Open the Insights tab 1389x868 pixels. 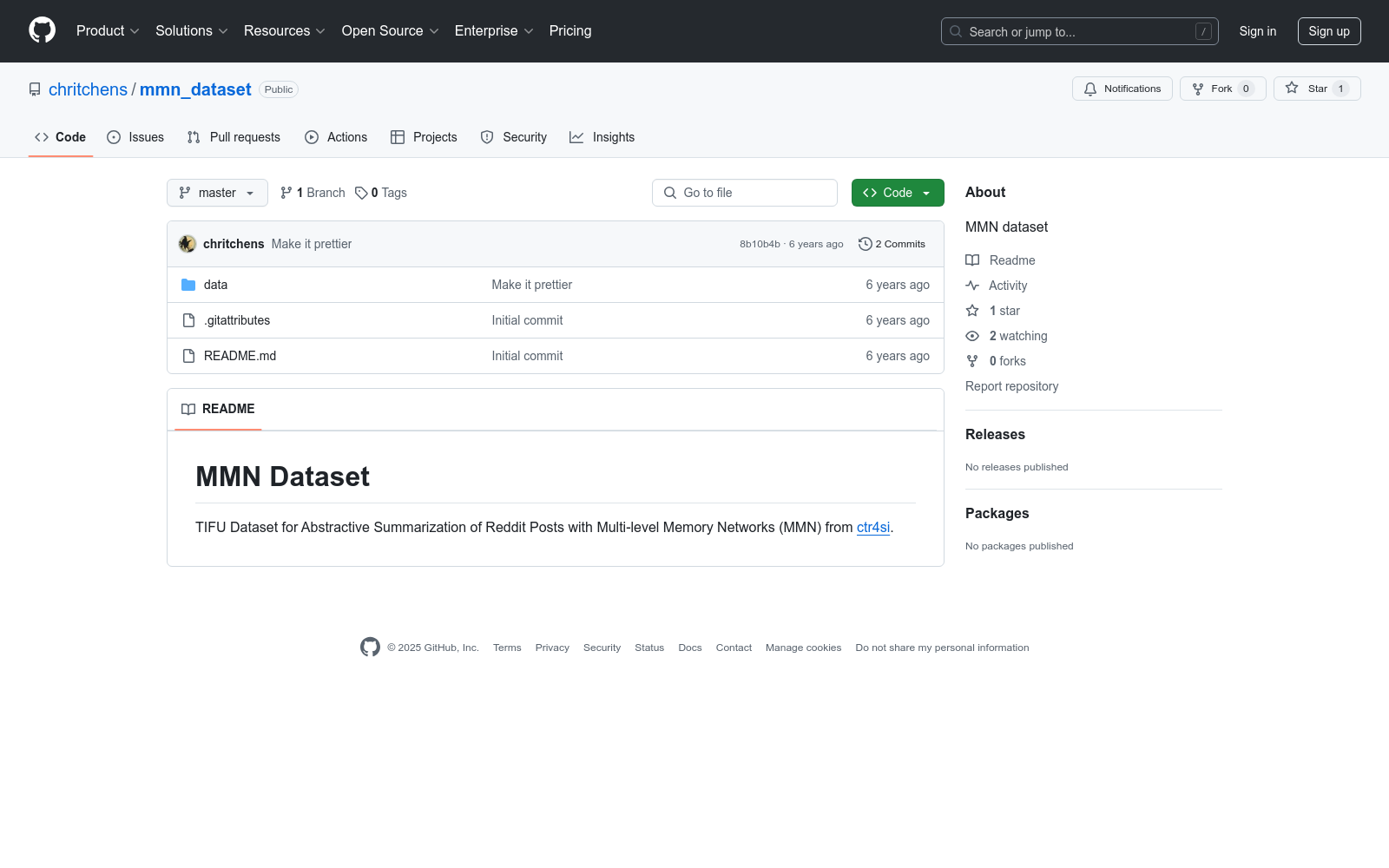pyautogui.click(x=602, y=137)
